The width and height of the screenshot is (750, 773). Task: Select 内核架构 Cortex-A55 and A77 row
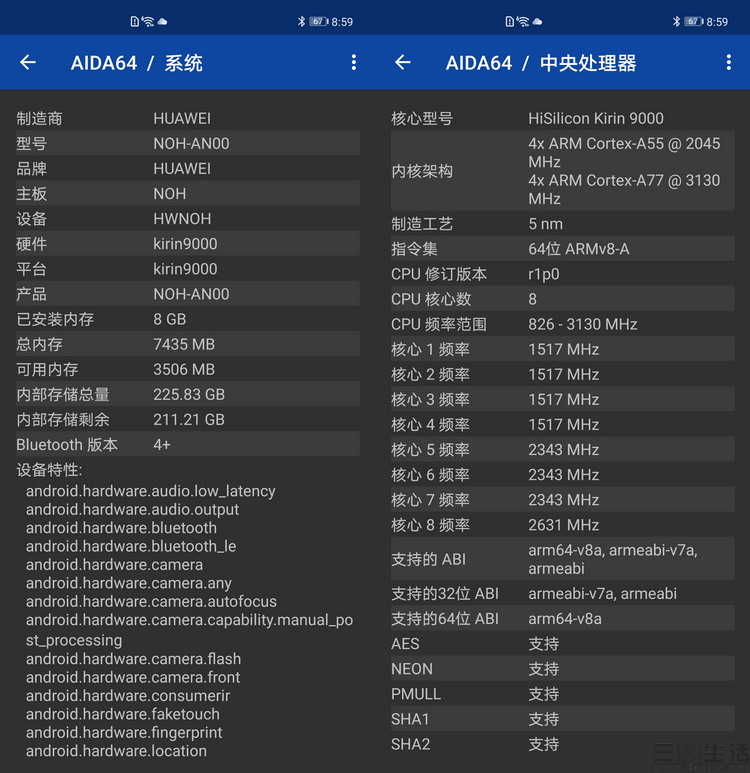click(562, 171)
